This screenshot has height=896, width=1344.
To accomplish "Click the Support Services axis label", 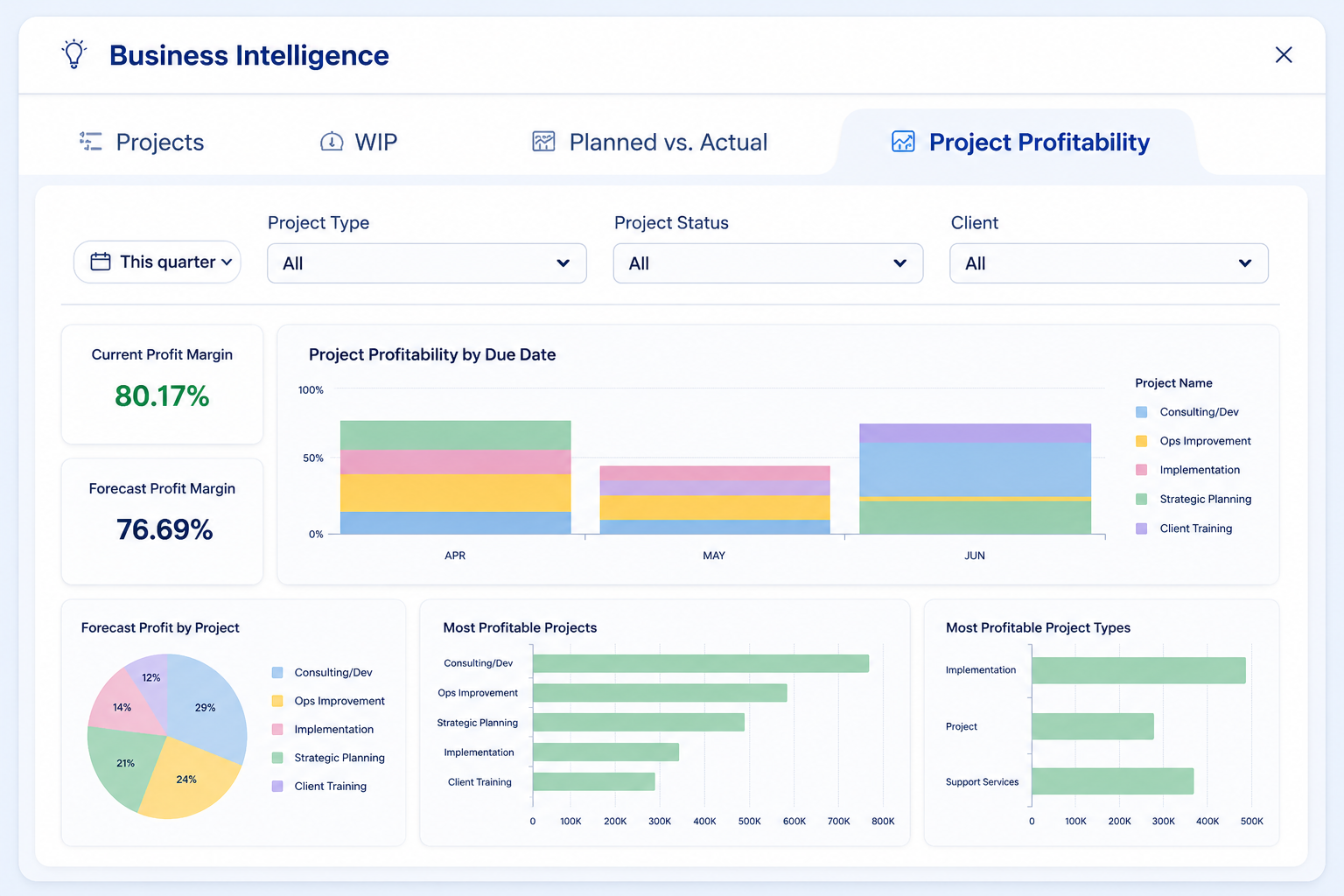I will (982, 782).
